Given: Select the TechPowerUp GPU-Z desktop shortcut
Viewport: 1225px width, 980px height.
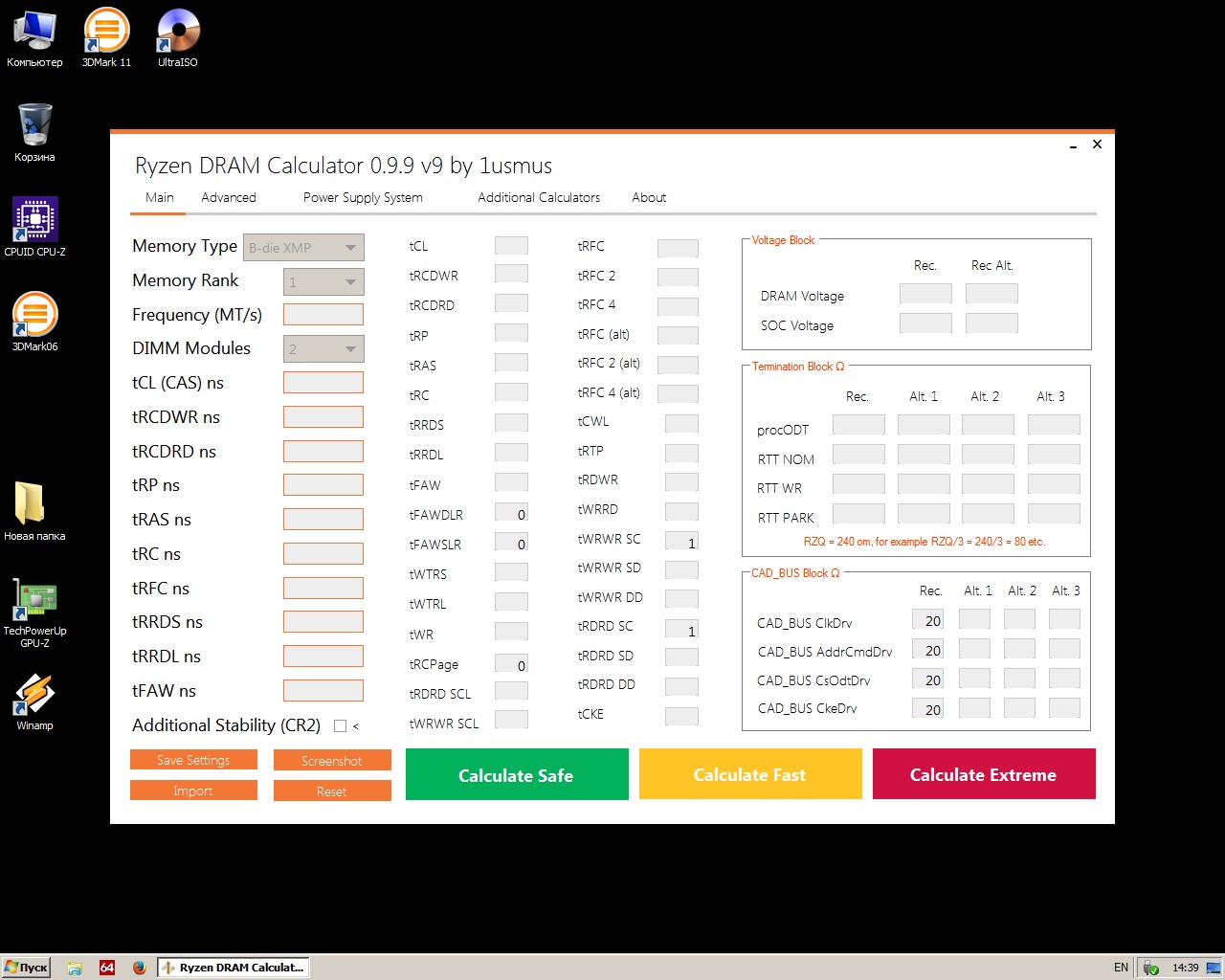Looking at the screenshot, I should [x=34, y=612].
